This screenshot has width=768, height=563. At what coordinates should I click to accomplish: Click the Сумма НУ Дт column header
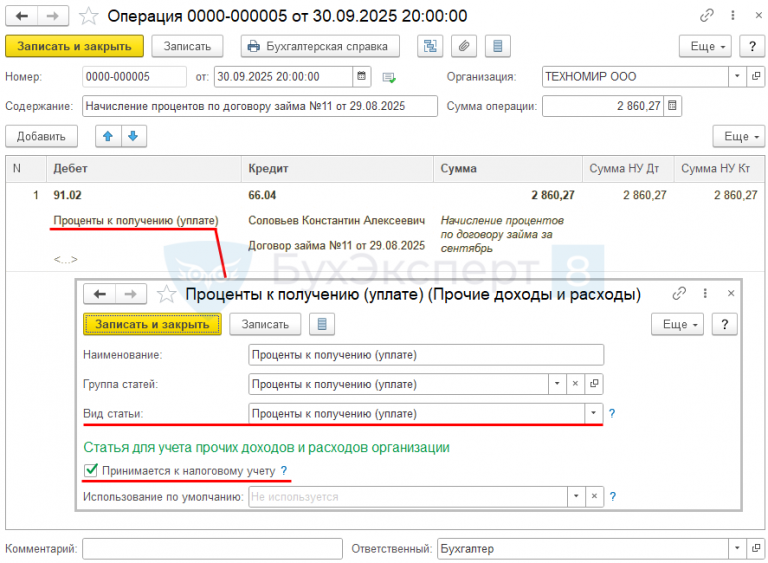628,169
